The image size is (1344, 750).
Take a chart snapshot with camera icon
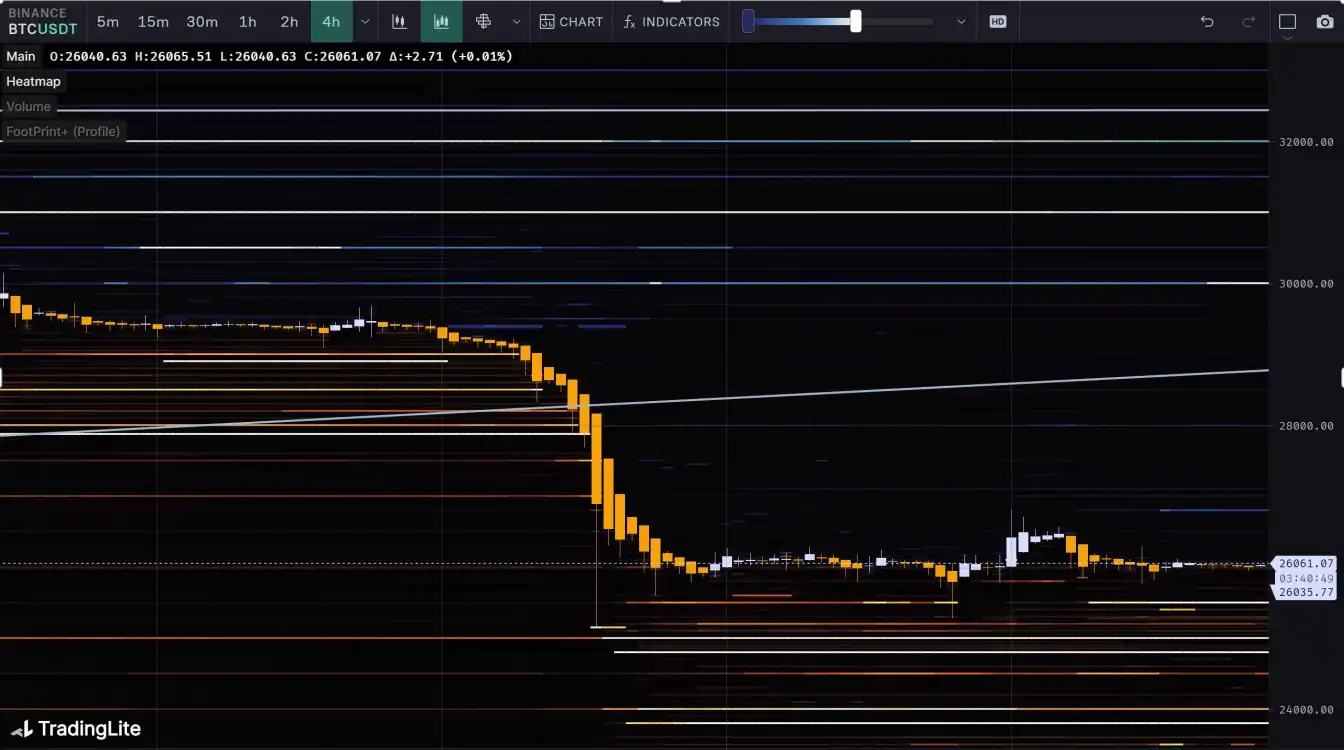coord(1325,21)
